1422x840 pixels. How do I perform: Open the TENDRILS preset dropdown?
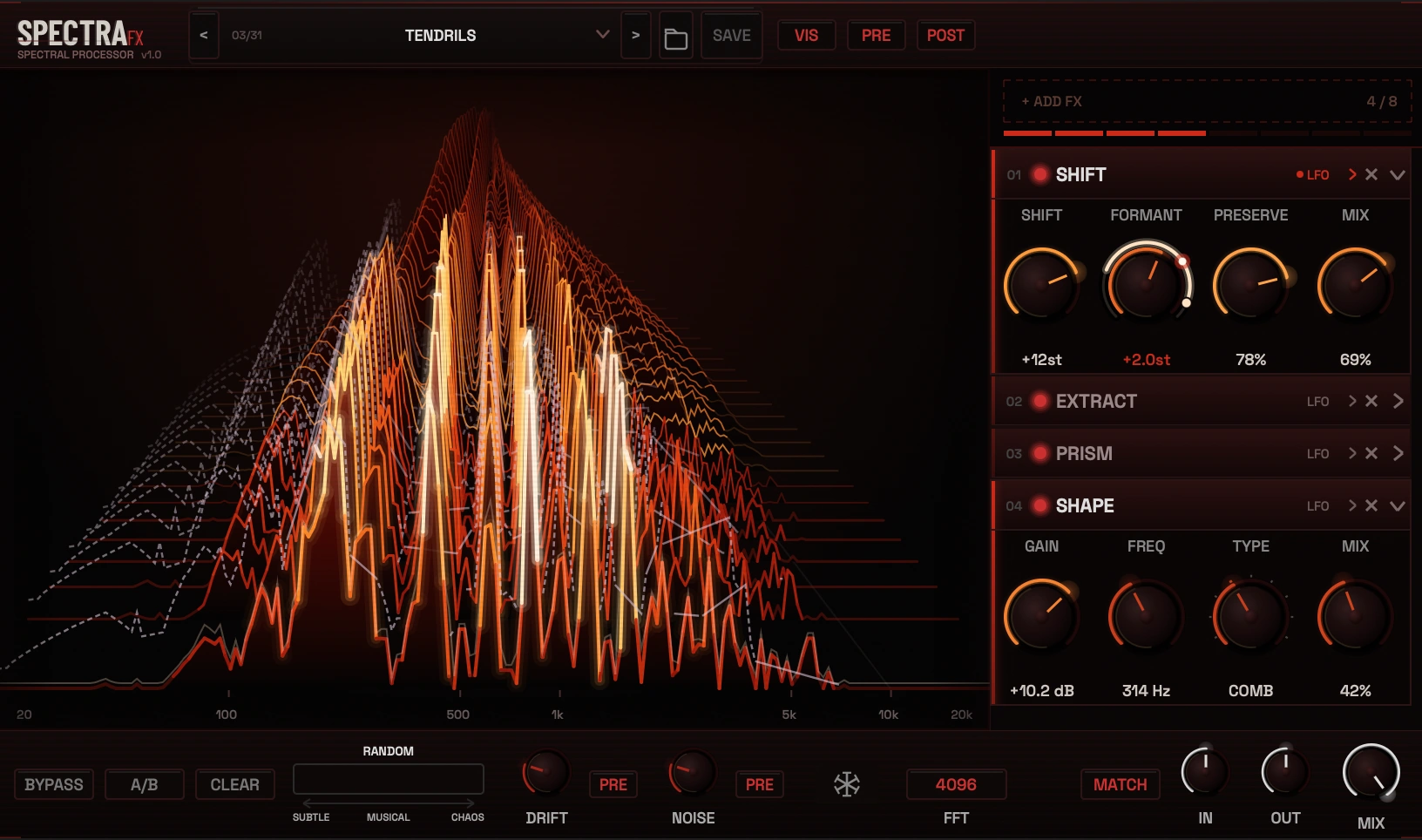(418, 36)
